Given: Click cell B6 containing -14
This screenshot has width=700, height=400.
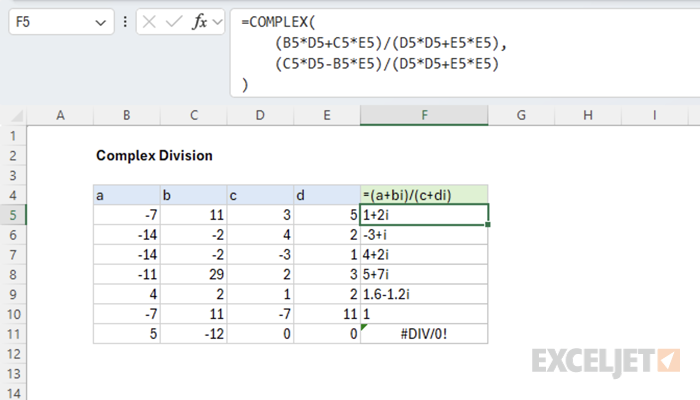Looking at the screenshot, I should [x=127, y=235].
